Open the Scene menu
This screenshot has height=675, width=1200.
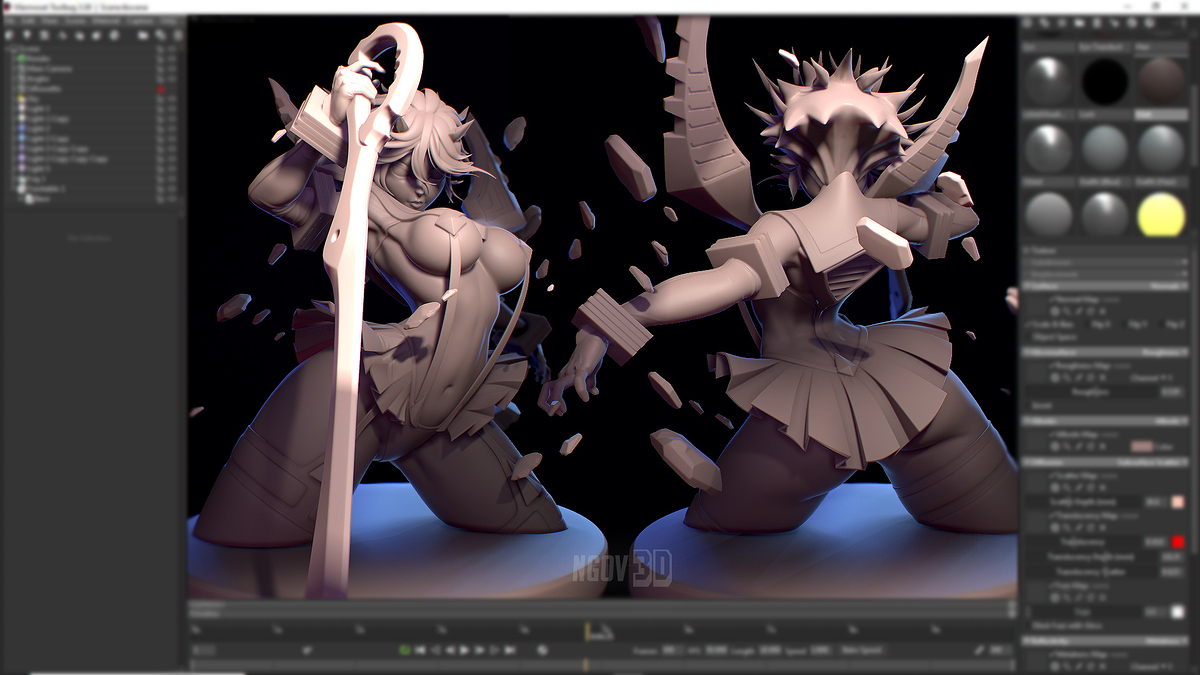(76, 20)
